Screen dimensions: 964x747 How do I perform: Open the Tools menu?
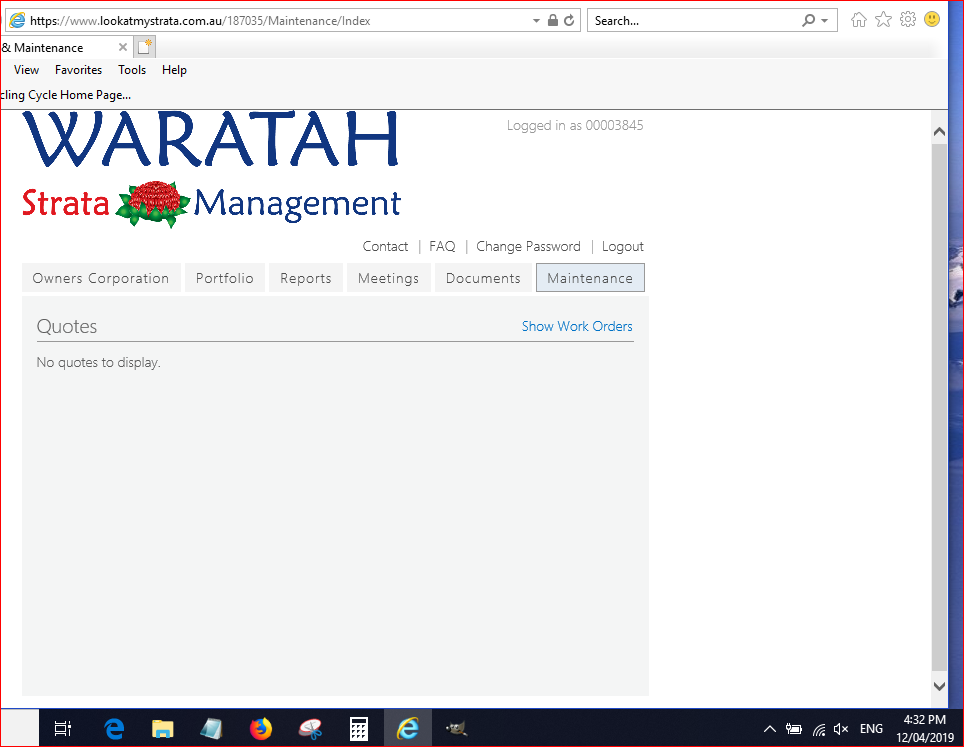pos(132,70)
